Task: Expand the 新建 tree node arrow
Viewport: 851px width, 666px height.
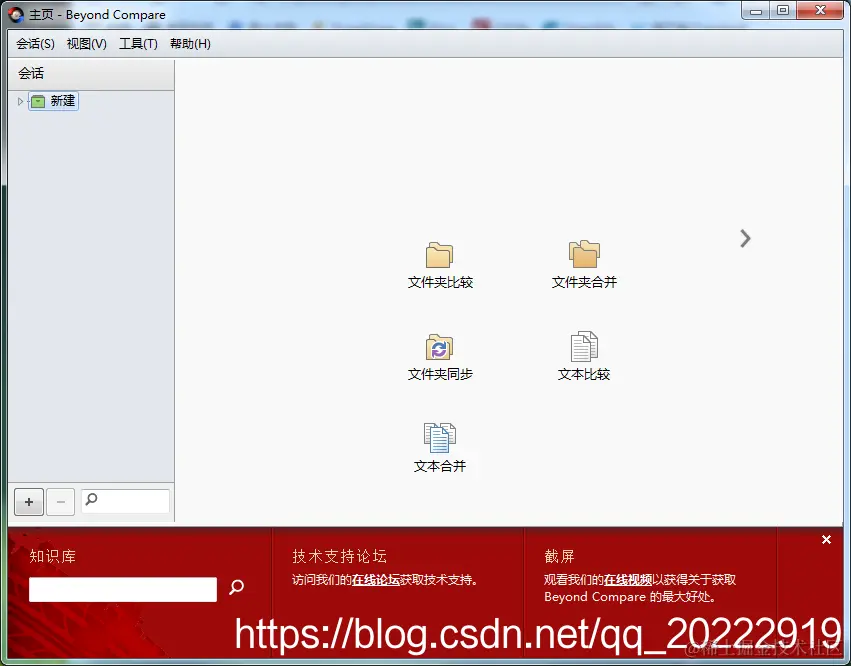Action: click(x=20, y=102)
